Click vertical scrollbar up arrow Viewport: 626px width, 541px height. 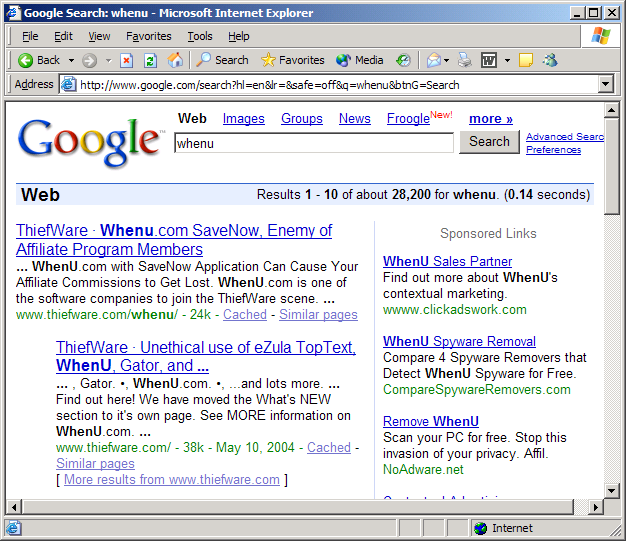click(611, 109)
